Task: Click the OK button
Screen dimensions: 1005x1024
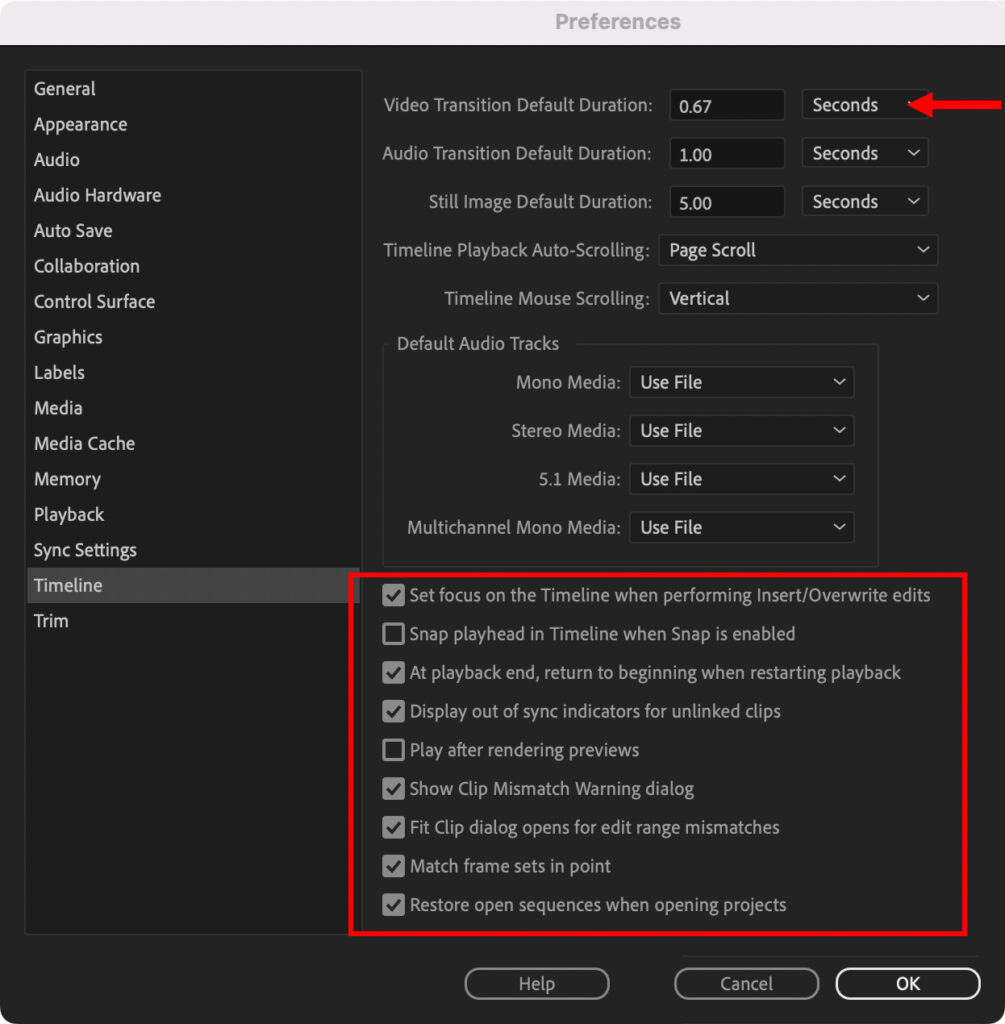Action: point(906,983)
